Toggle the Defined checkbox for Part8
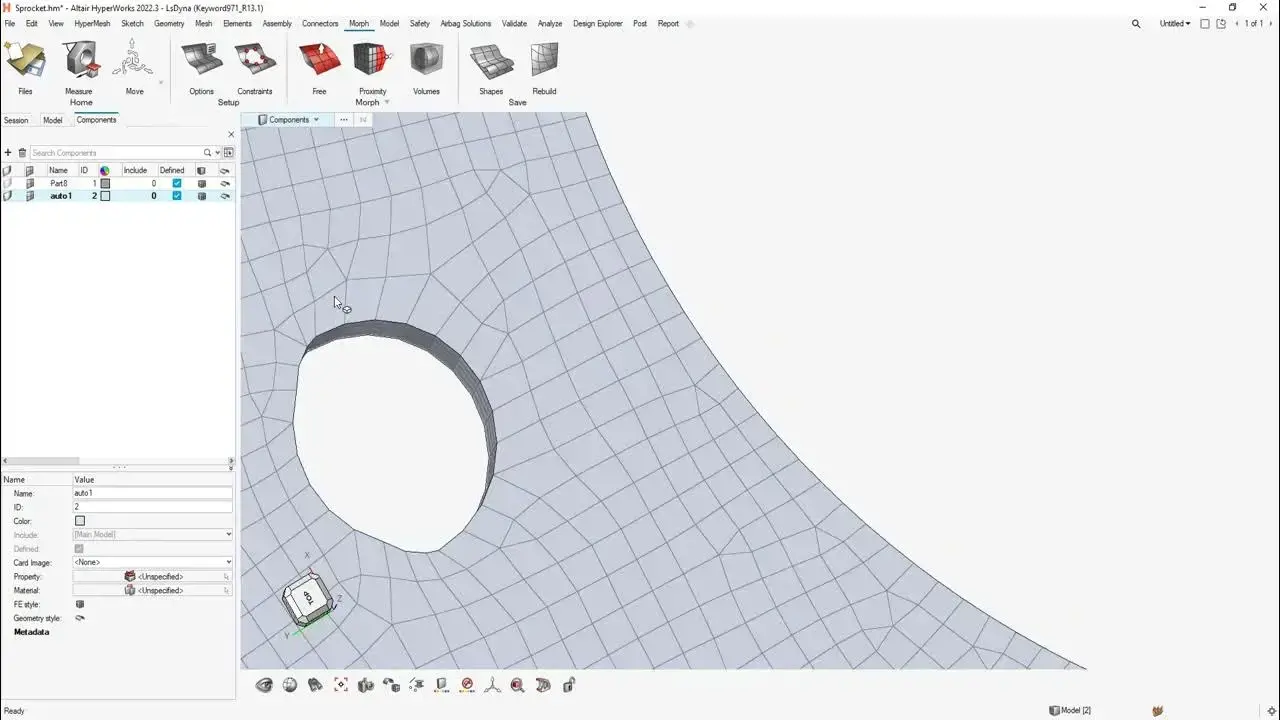Viewport: 1280px width, 720px height. pyautogui.click(x=177, y=184)
